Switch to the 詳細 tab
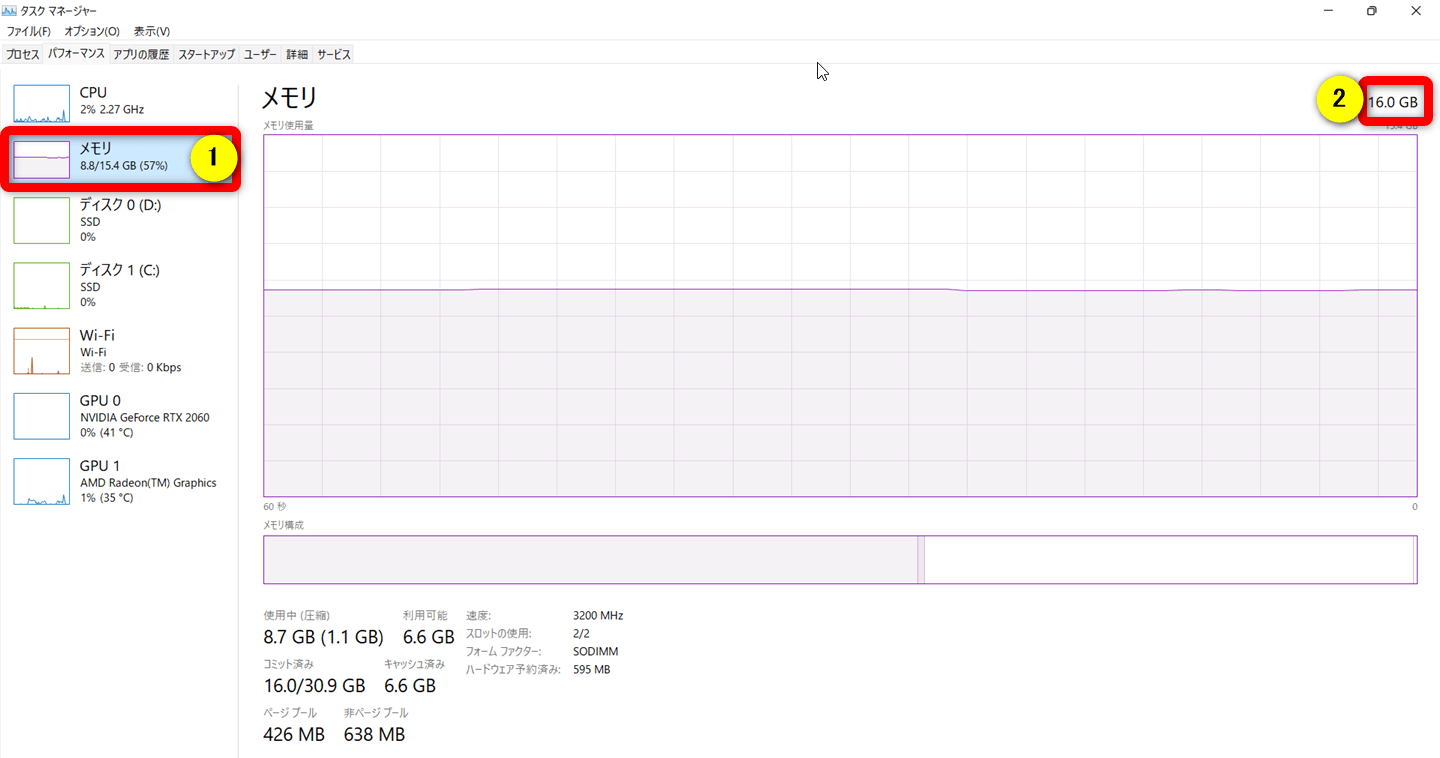The width and height of the screenshot is (1440, 758). point(297,55)
